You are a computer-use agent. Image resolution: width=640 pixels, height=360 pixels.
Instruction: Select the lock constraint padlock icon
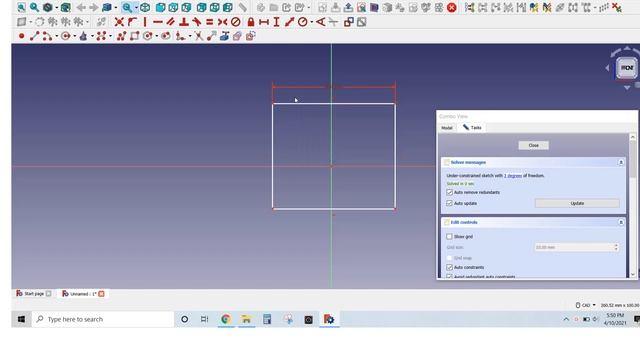251,22
